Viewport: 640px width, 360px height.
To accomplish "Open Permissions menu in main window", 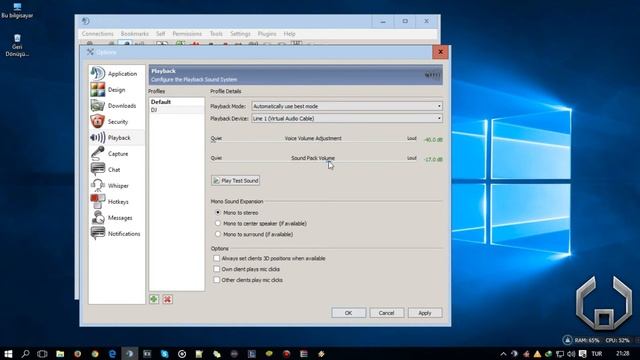I will [x=187, y=34].
